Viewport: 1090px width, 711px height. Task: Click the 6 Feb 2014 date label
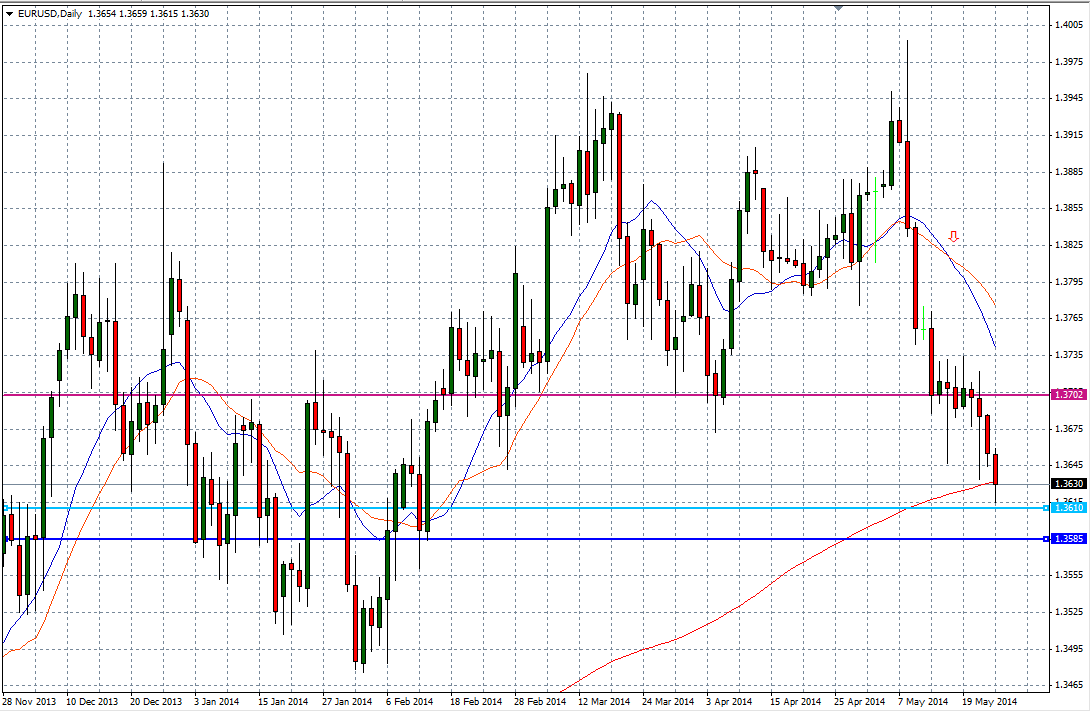[x=409, y=701]
